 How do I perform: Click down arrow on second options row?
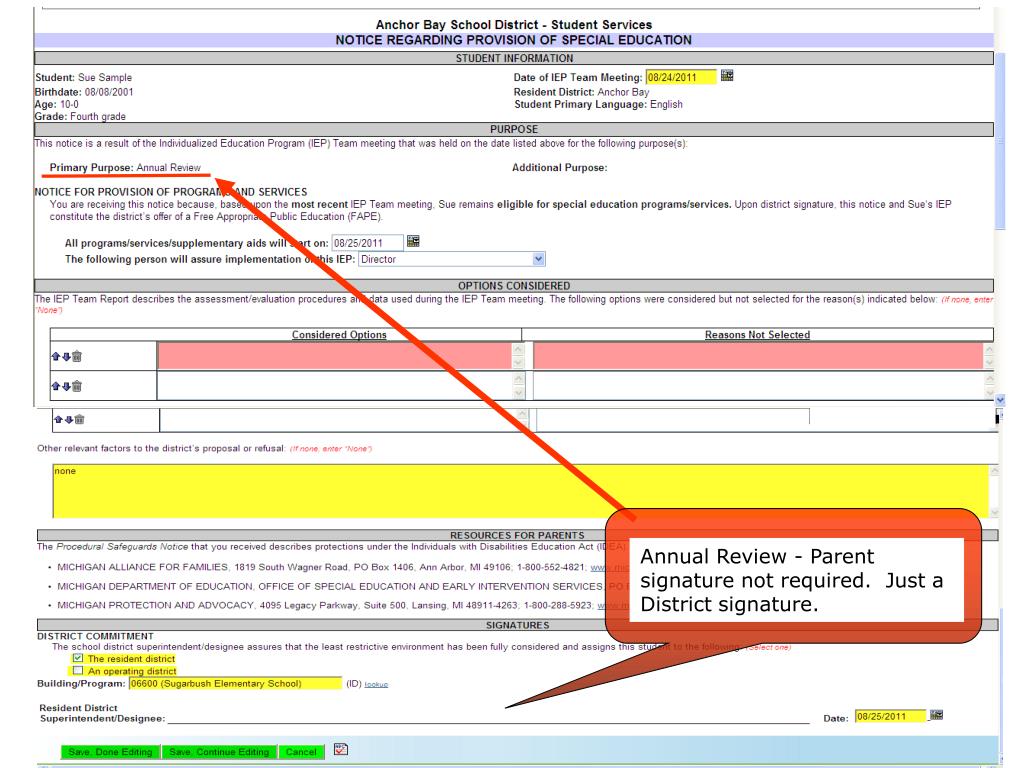(66, 386)
